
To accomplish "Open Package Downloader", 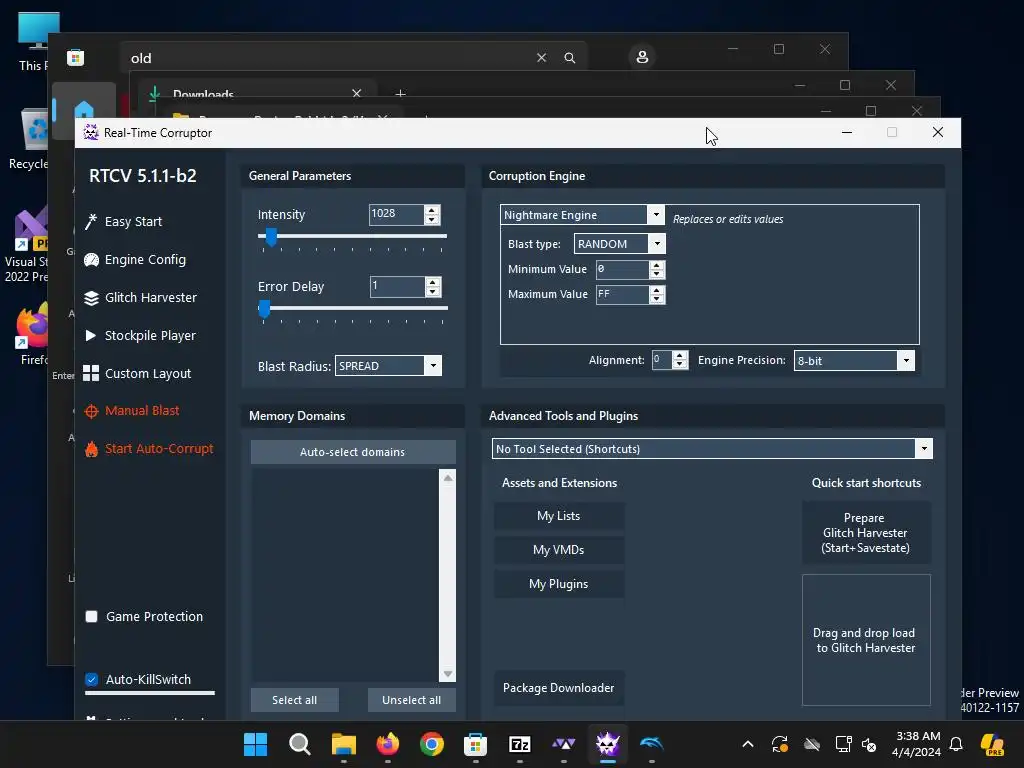I will [x=559, y=688].
